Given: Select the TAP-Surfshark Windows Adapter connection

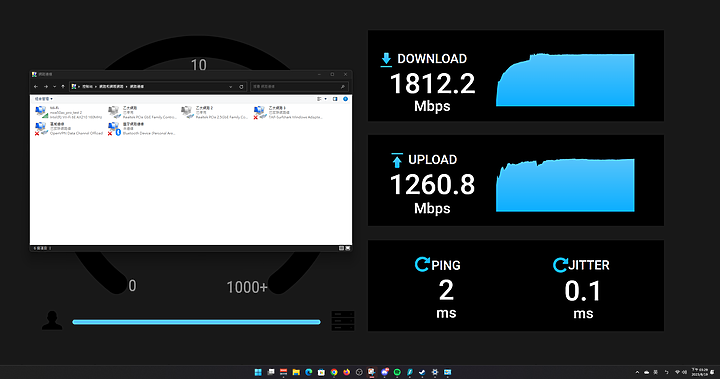Looking at the screenshot, I should [289, 113].
